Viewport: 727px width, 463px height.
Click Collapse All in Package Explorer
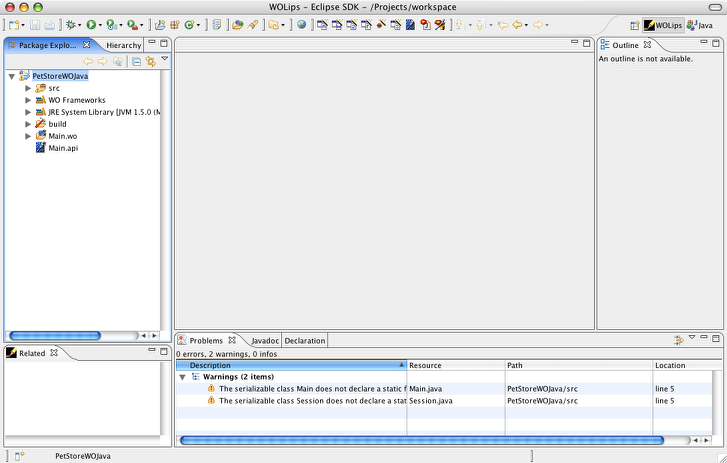click(136, 61)
